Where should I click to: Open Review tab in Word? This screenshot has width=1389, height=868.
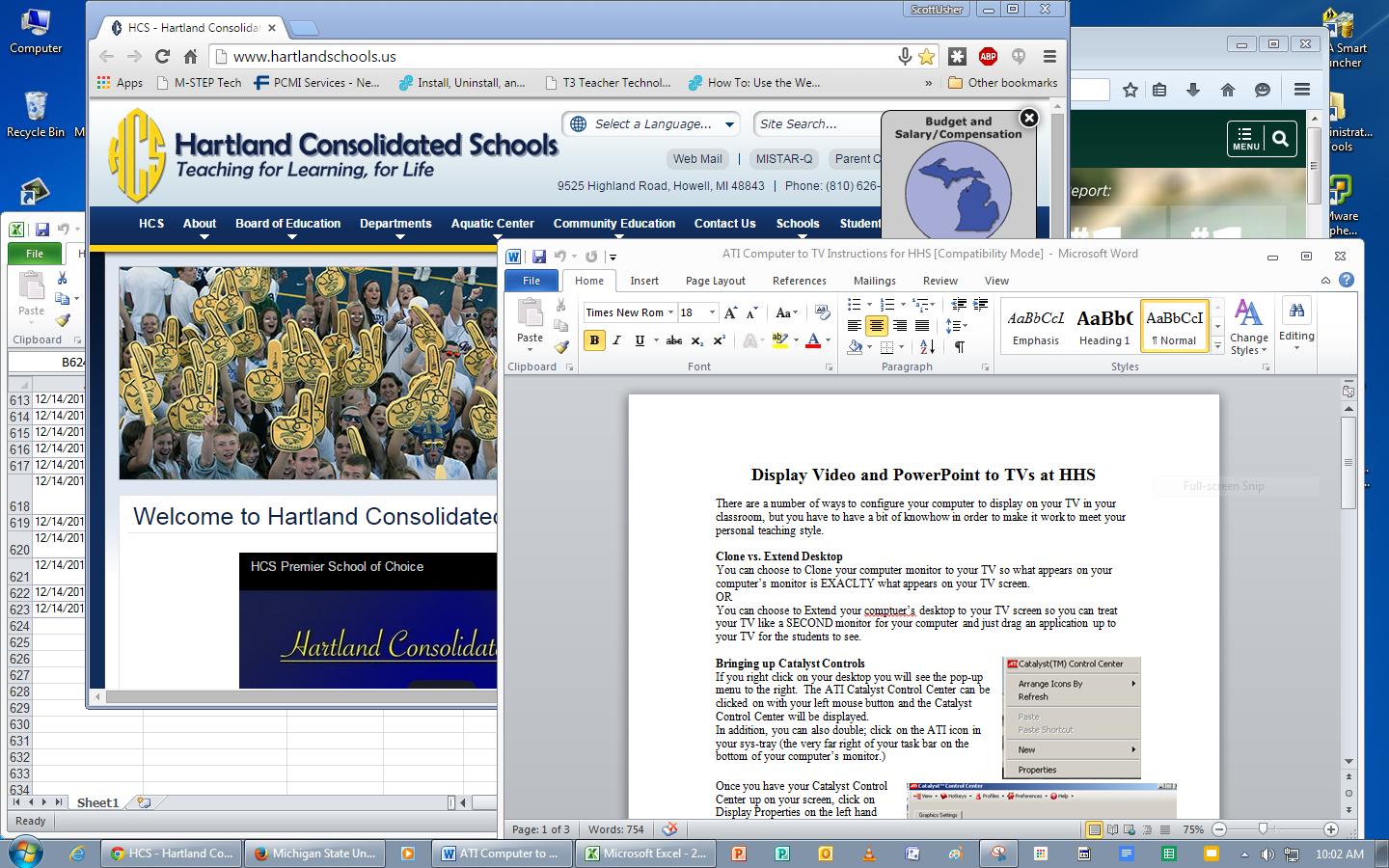(x=940, y=281)
